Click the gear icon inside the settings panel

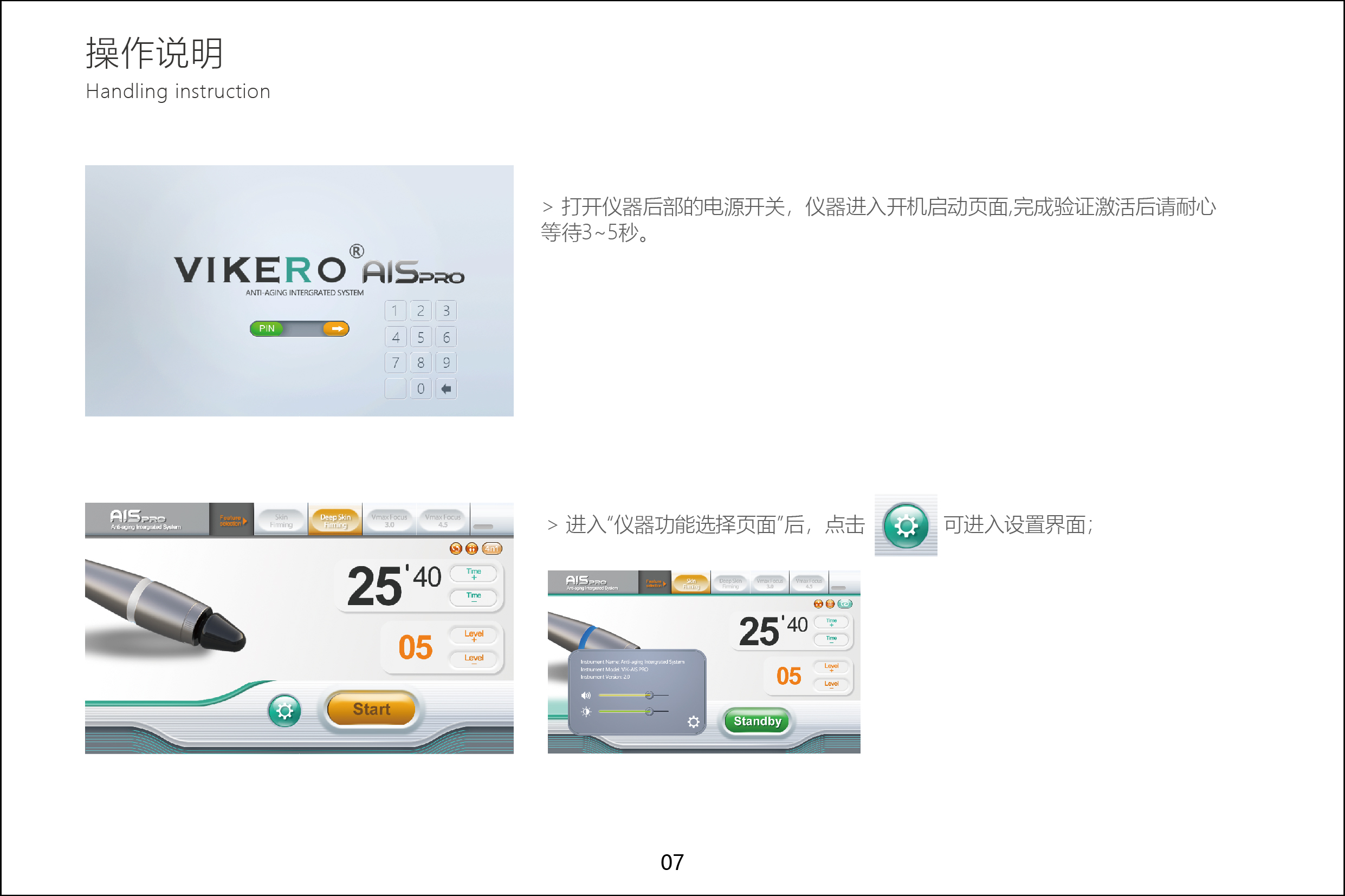tap(694, 722)
